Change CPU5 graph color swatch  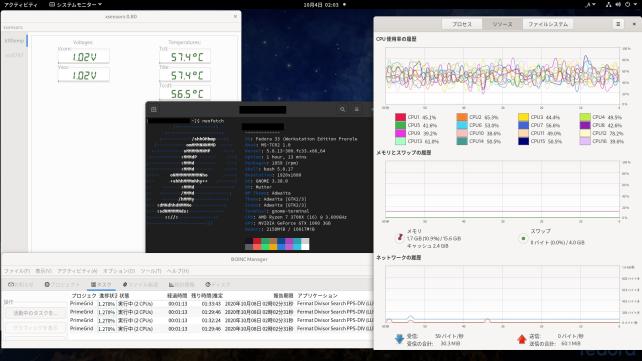[x=400, y=125]
